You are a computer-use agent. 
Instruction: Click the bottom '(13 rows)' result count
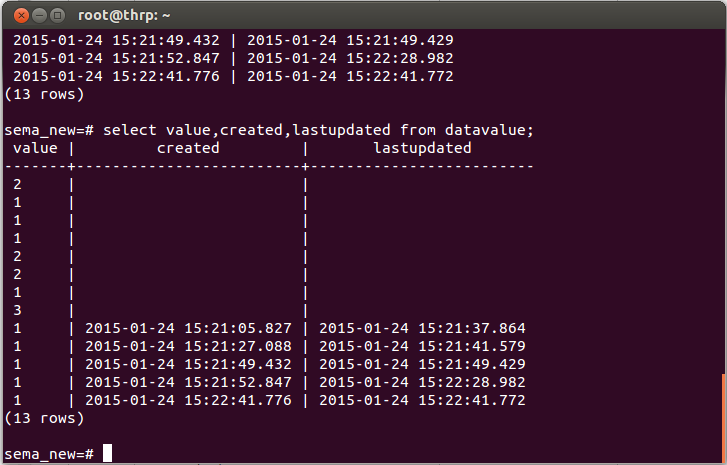pyautogui.click(x=44, y=418)
